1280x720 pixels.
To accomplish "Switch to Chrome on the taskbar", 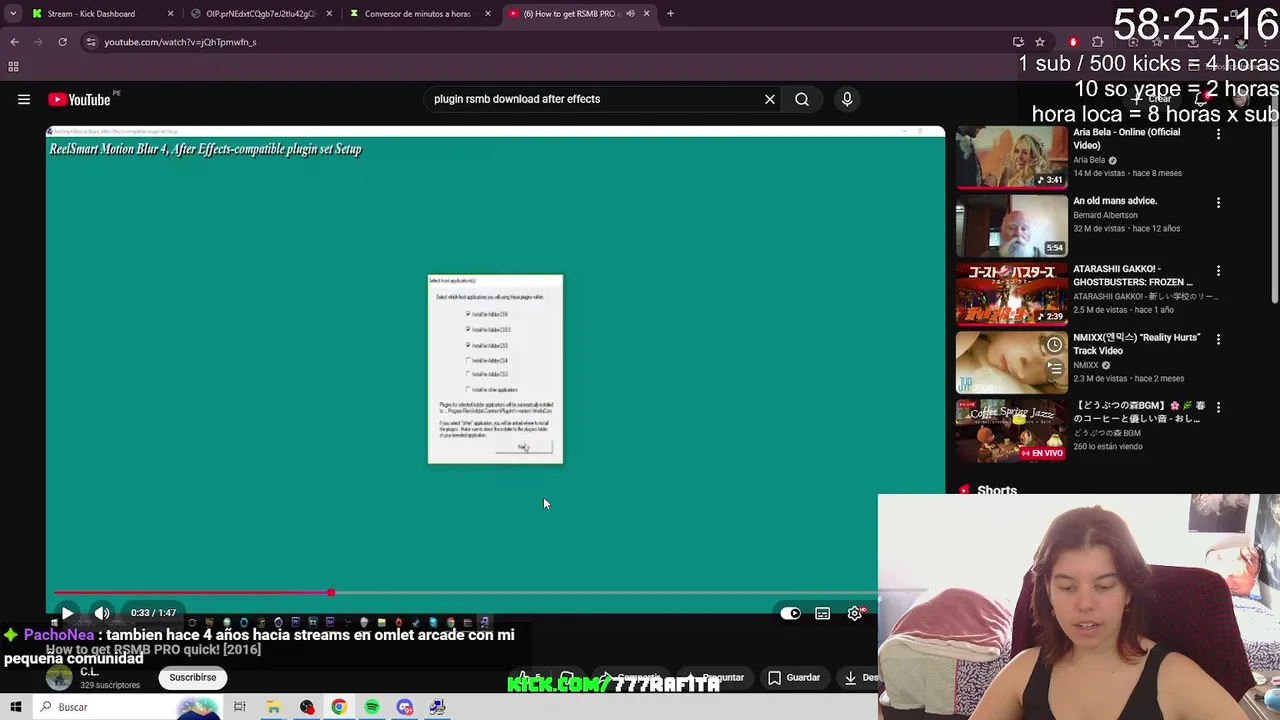I will pyautogui.click(x=339, y=707).
